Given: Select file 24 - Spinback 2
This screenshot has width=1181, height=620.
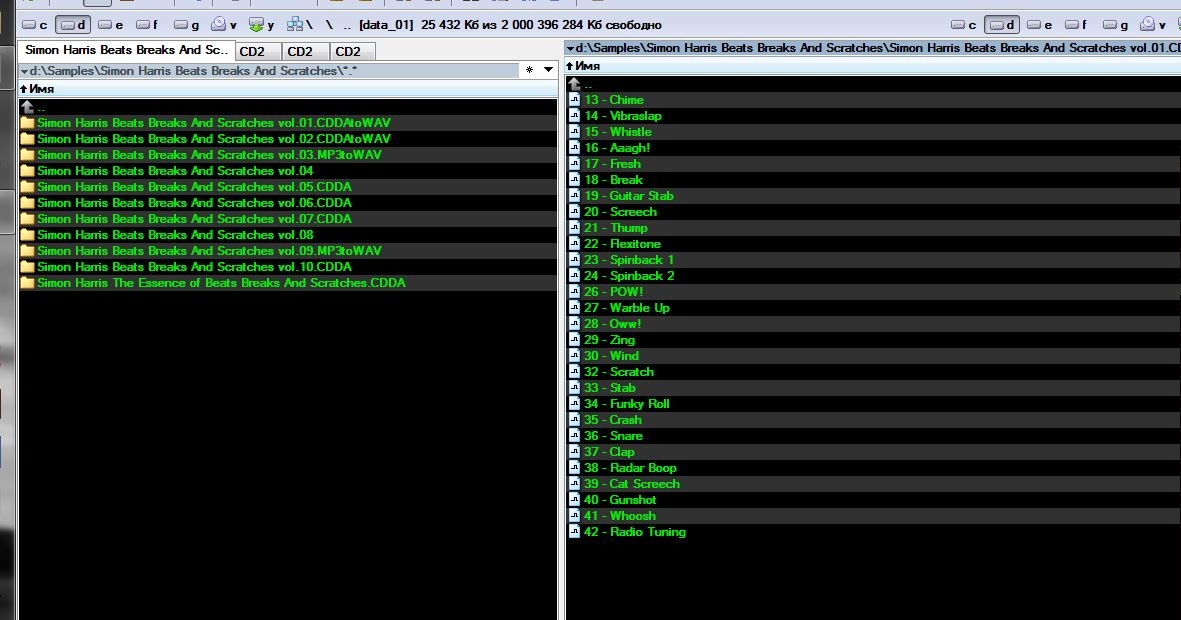Looking at the screenshot, I should [x=629, y=276].
